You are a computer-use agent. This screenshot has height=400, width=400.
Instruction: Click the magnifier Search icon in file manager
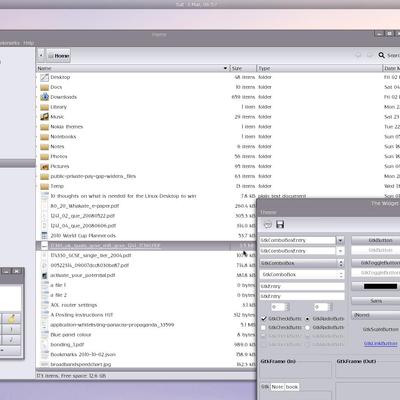coord(381,55)
